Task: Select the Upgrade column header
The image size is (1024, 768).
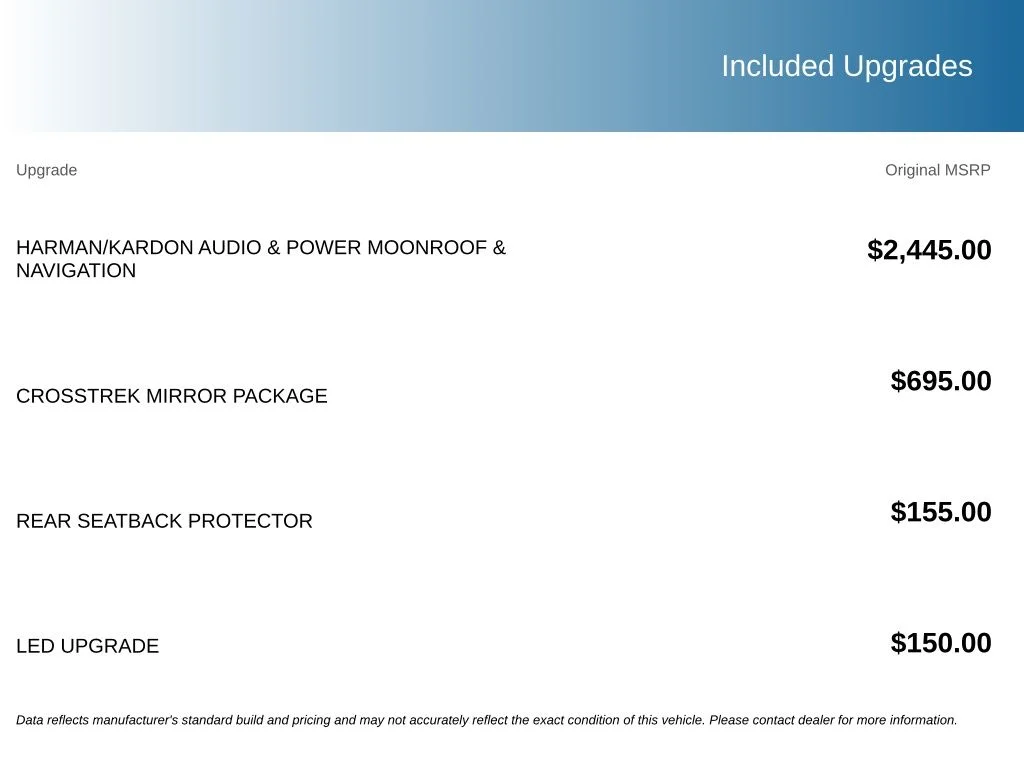Action: tap(46, 170)
